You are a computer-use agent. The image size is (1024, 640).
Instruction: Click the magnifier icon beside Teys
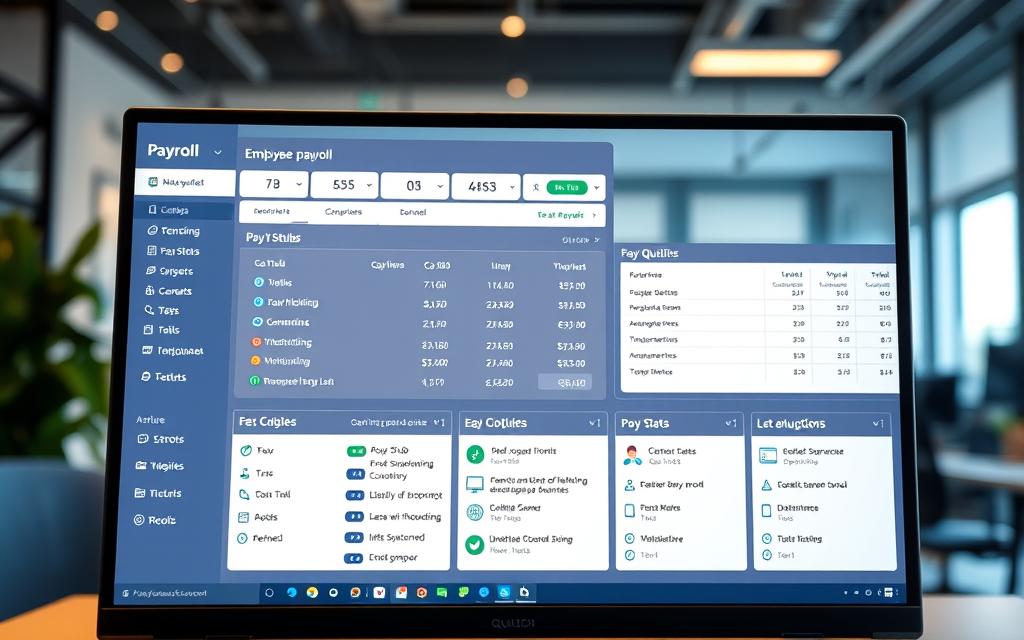[149, 311]
